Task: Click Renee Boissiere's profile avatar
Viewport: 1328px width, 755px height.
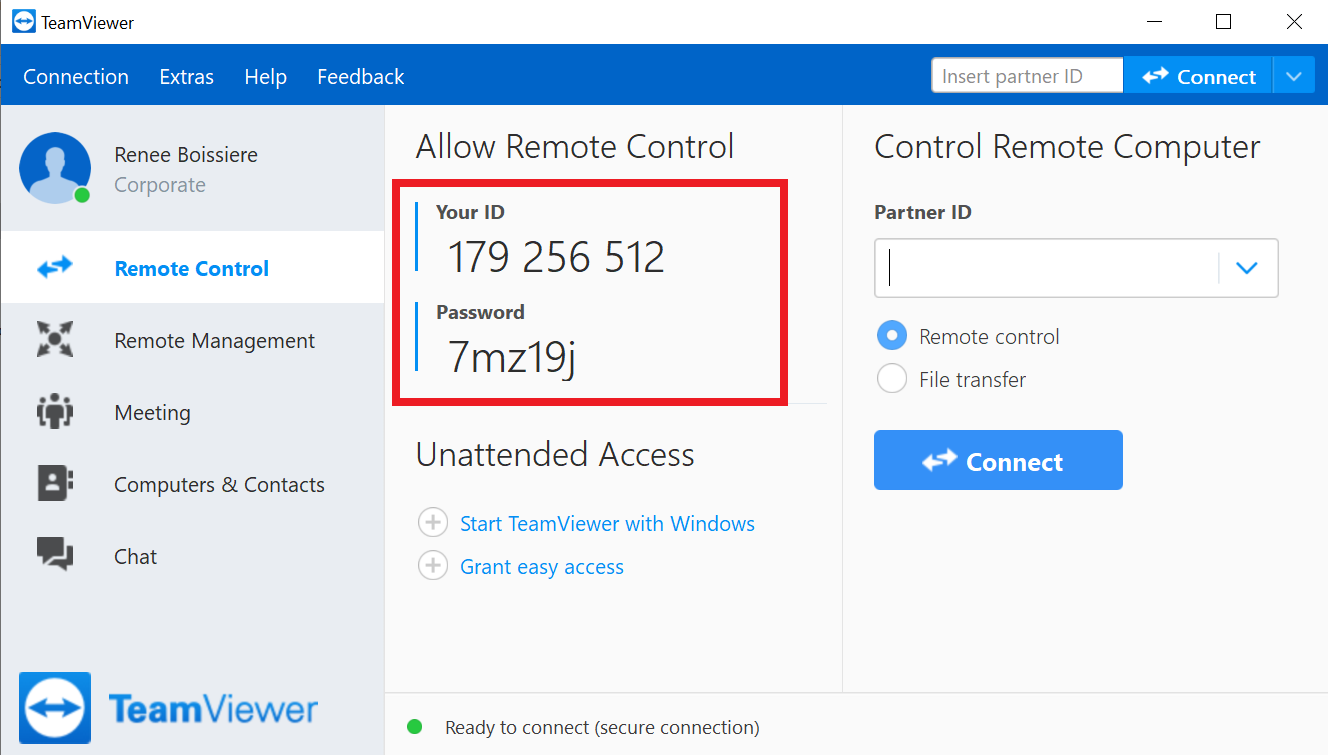Action: point(55,168)
